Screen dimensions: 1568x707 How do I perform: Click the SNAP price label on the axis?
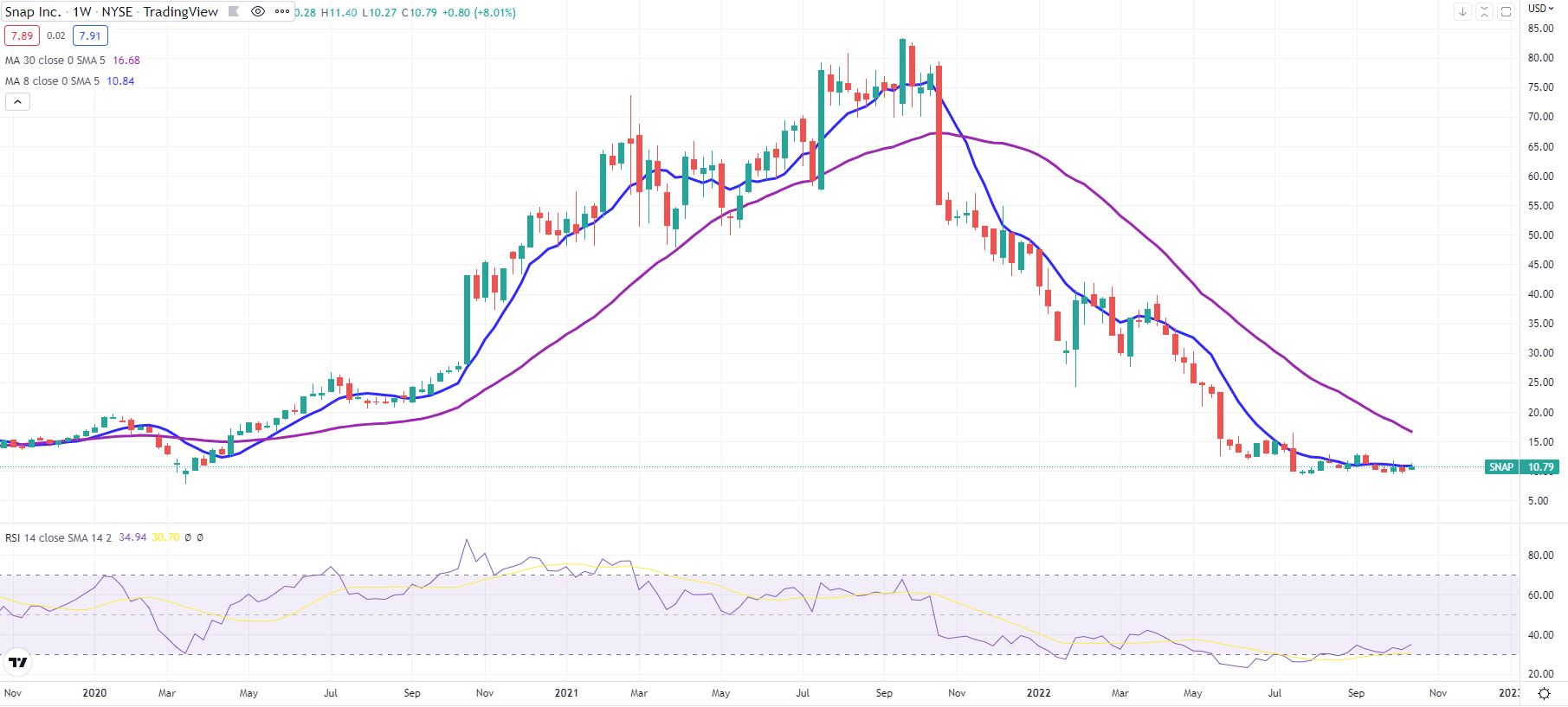point(1501,467)
